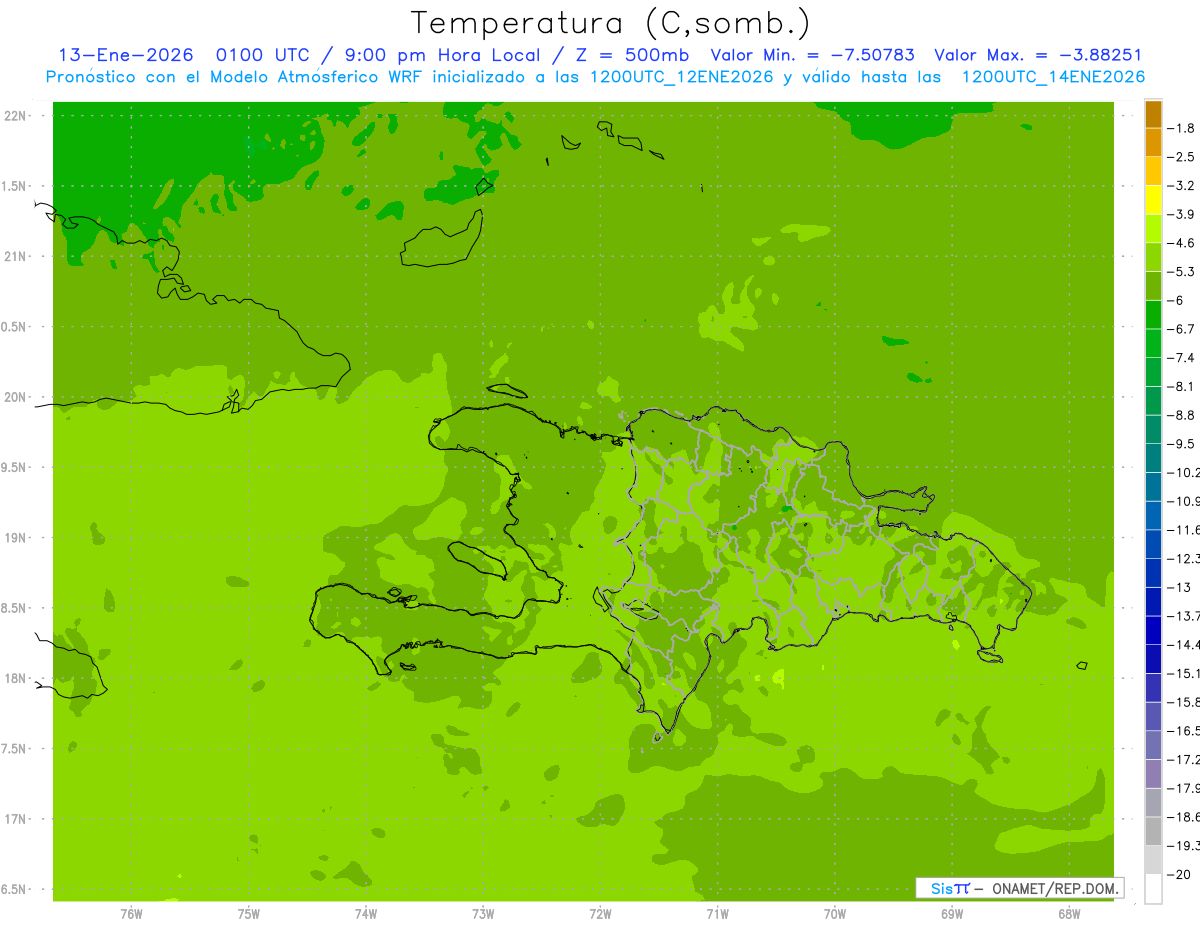The image size is (1200, 927).
Task: Click the 'Valor Min. = -7.50783' readout
Action: click(813, 55)
